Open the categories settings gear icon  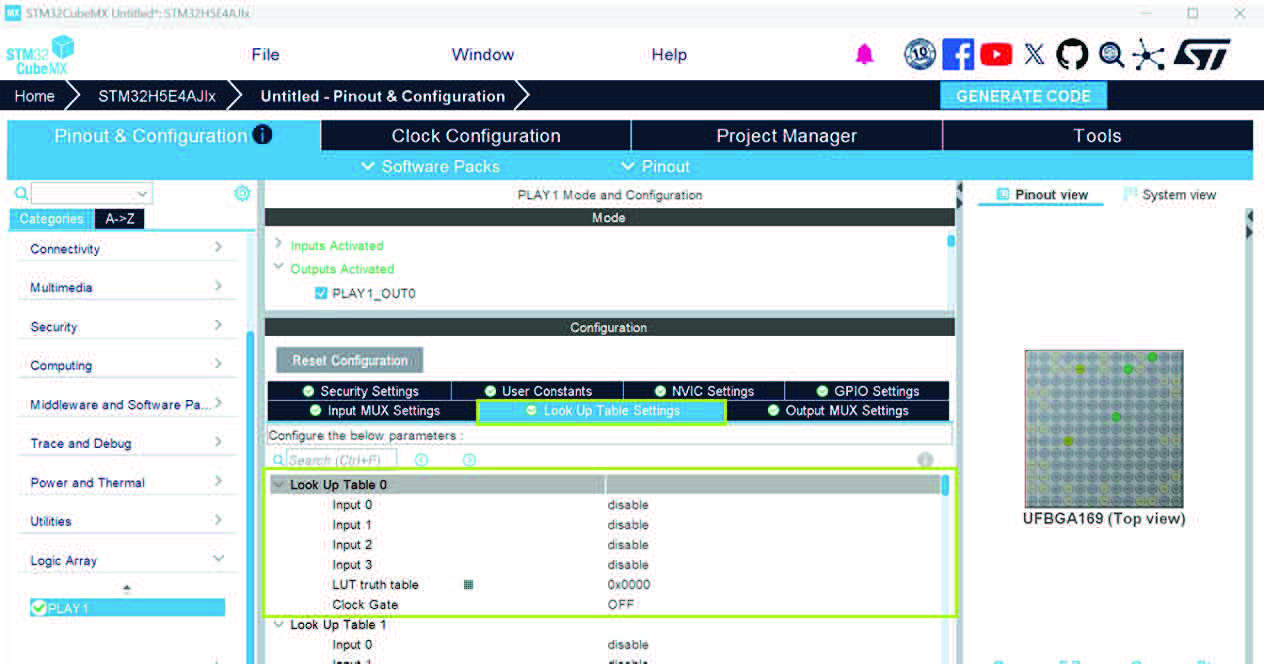point(242,193)
